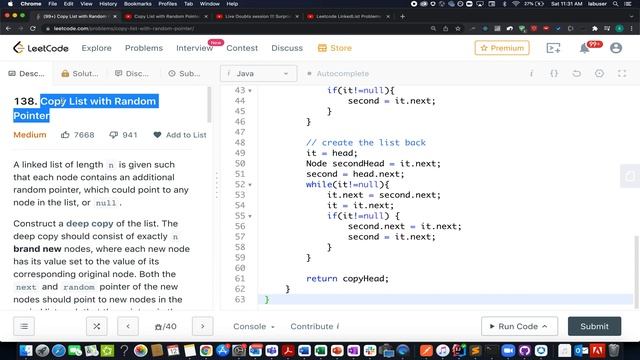Open Safari from the Dock
Screen dimensions: 640x360
59,350
